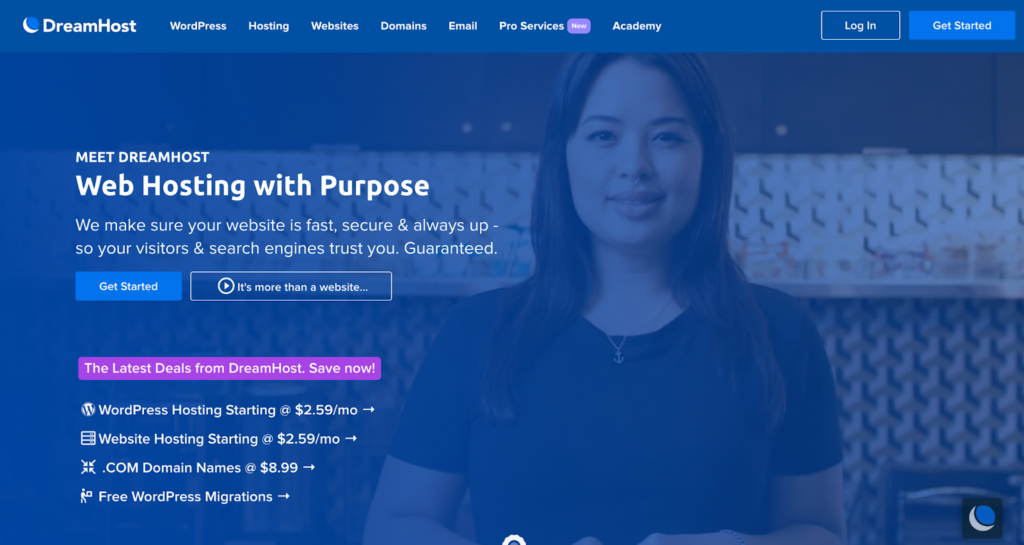Open the WordPress menu
The width and height of the screenshot is (1024, 545).
[198, 26]
